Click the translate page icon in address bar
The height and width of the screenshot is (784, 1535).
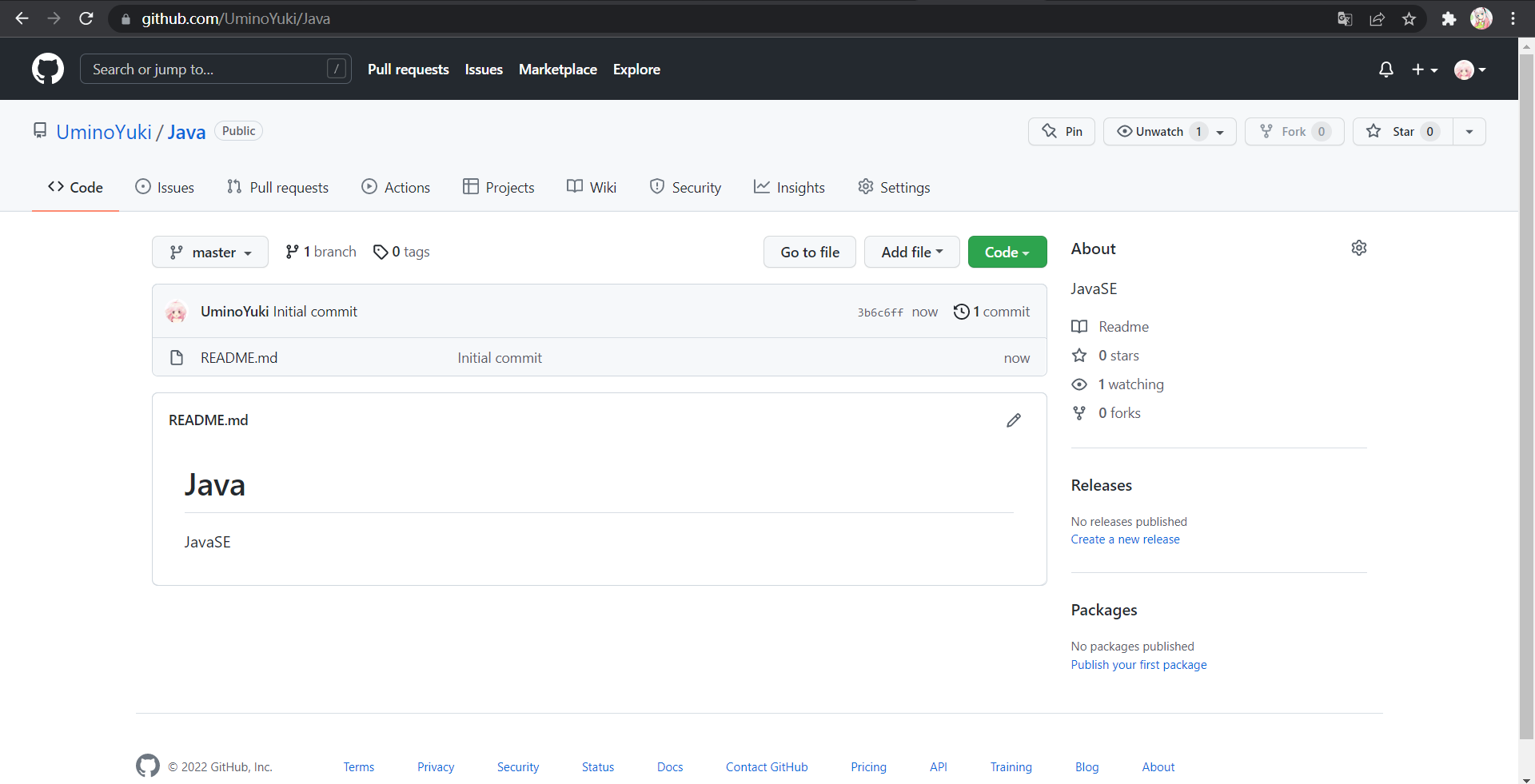click(x=1345, y=18)
